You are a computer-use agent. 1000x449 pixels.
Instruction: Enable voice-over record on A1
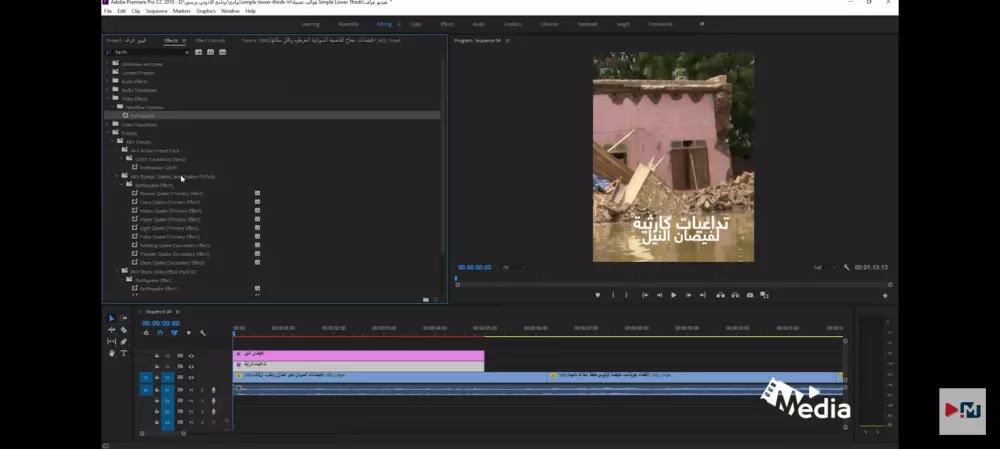point(214,390)
